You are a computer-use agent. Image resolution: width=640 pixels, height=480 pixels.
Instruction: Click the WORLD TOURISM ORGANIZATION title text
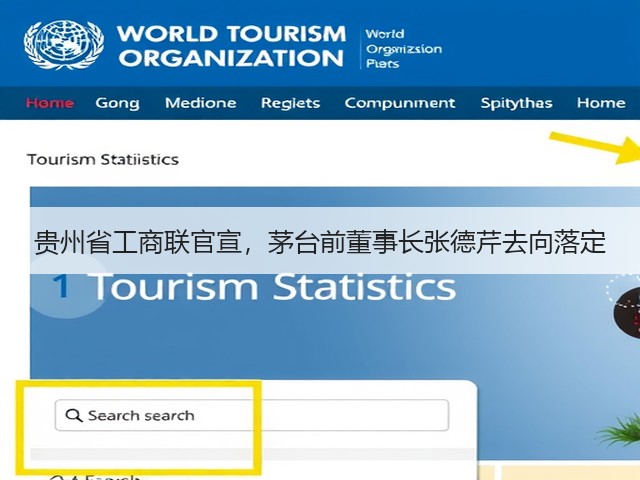231,46
